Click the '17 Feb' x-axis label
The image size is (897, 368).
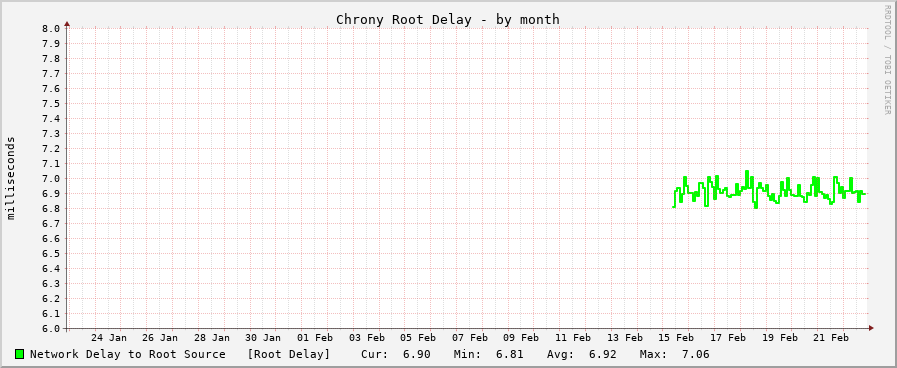click(728, 338)
